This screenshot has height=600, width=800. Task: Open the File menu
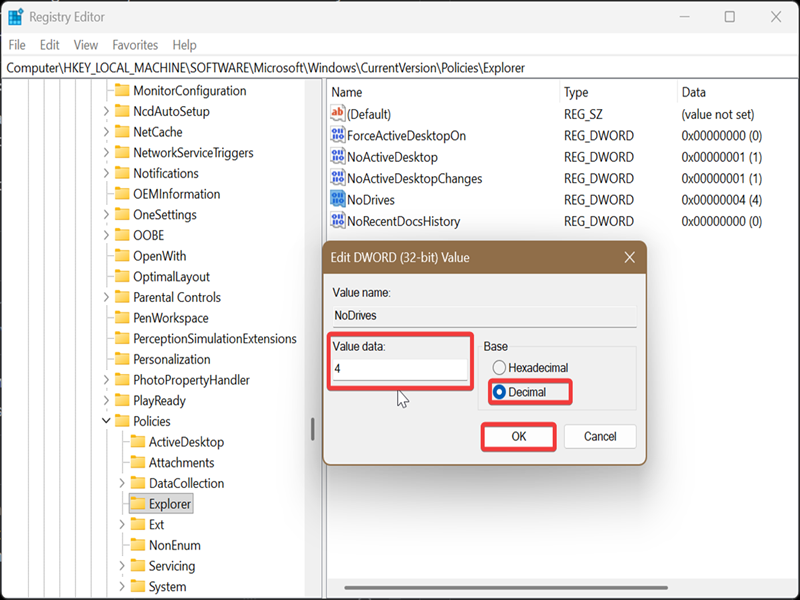[17, 45]
